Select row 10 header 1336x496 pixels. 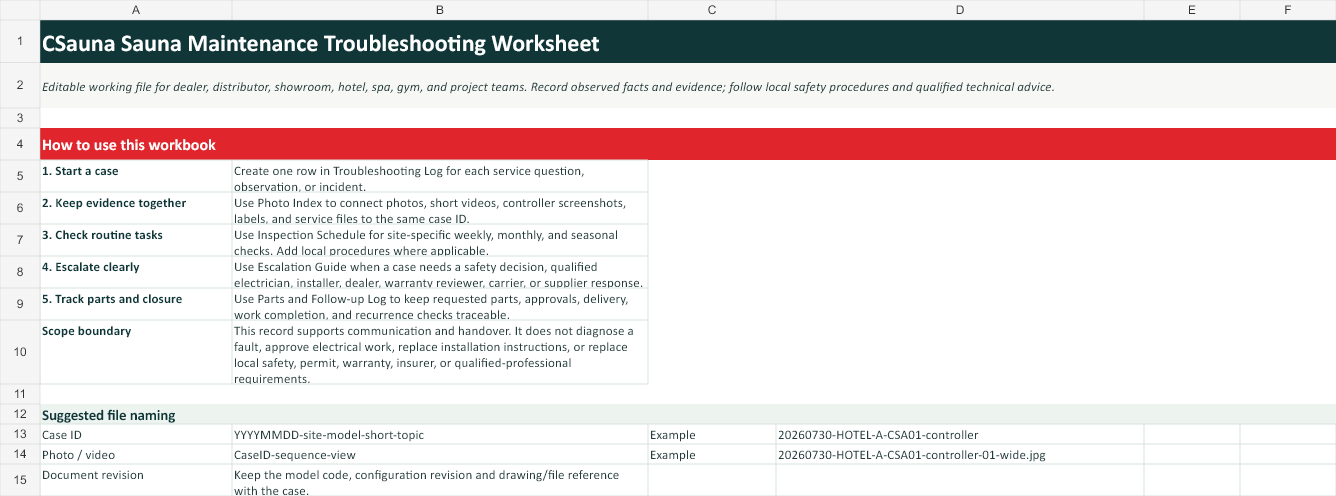click(20, 352)
